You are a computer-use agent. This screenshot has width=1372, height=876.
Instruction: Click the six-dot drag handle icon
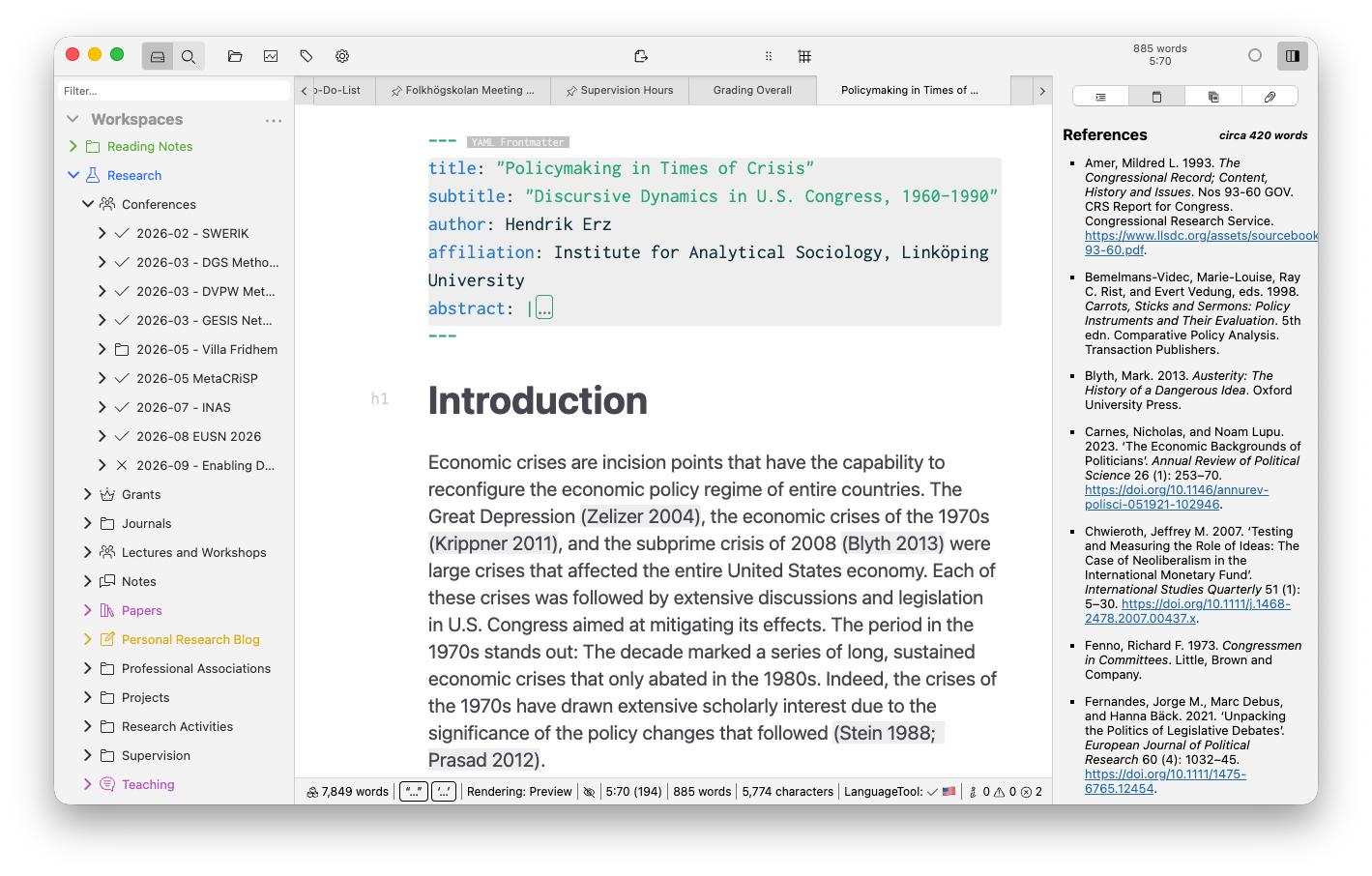point(769,56)
